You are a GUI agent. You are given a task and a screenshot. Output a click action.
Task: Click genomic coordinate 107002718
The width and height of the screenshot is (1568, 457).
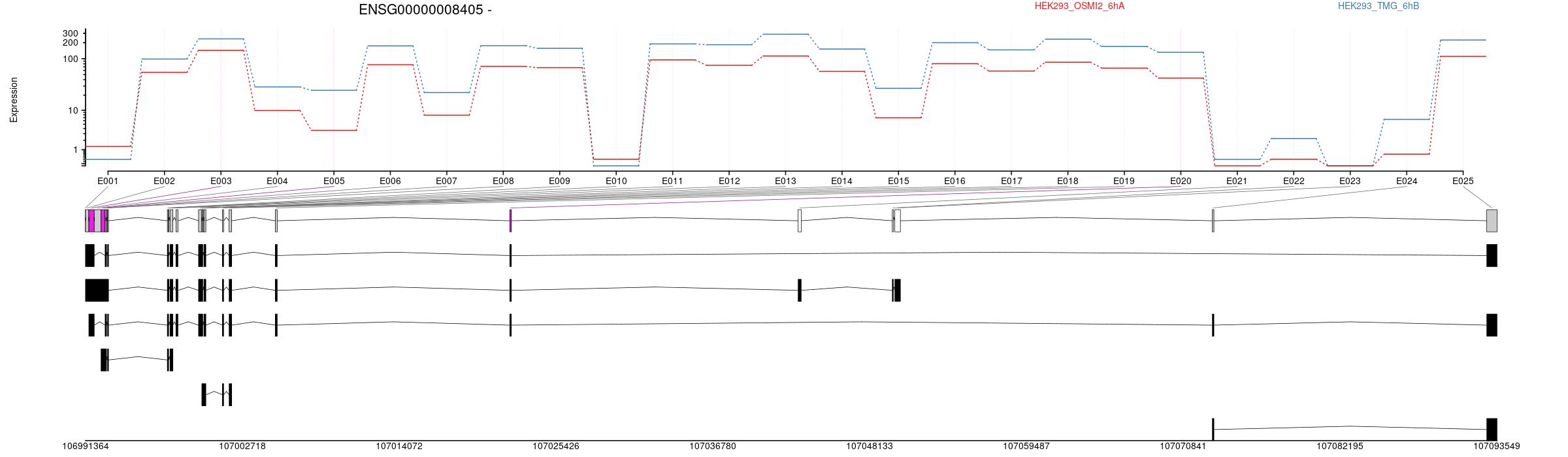242,447
